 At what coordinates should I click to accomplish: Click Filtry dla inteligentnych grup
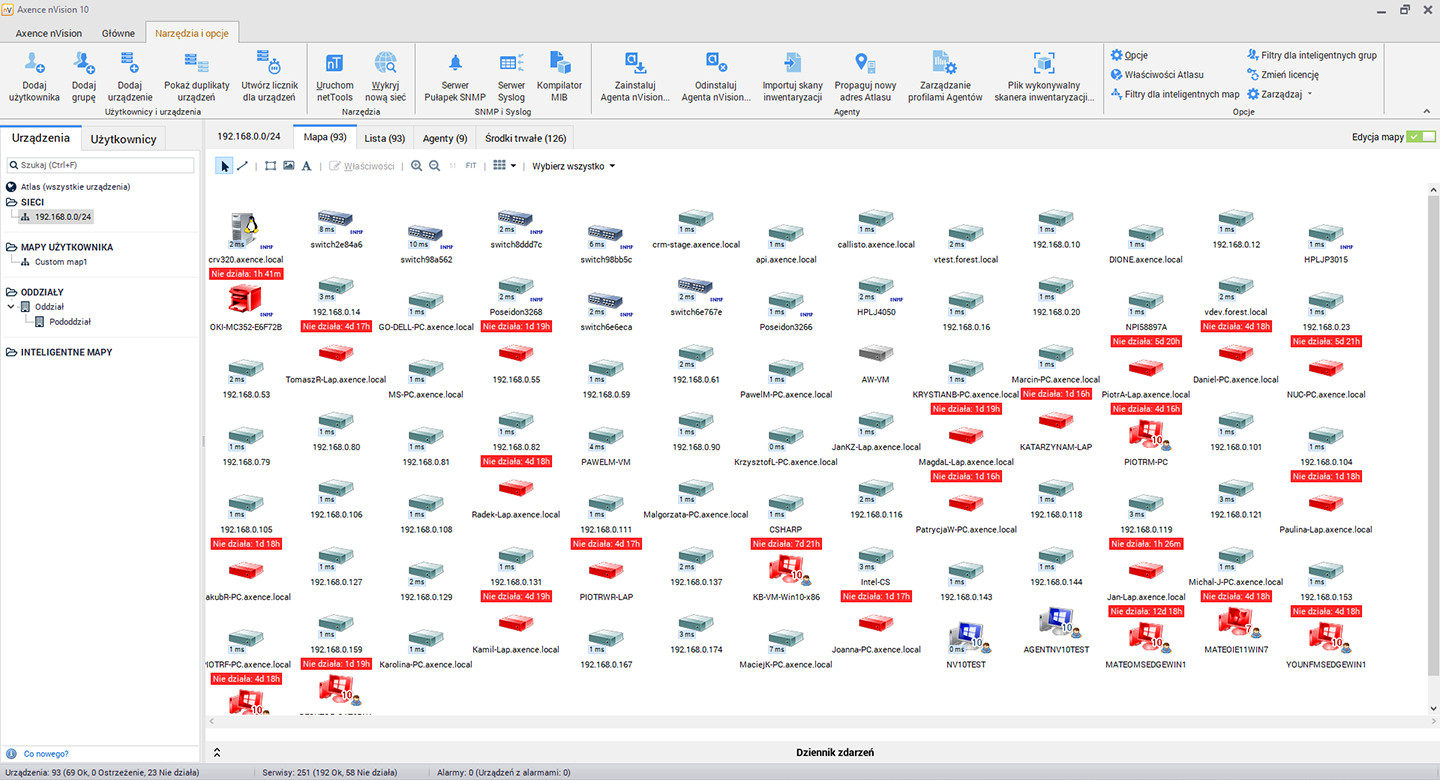1311,55
